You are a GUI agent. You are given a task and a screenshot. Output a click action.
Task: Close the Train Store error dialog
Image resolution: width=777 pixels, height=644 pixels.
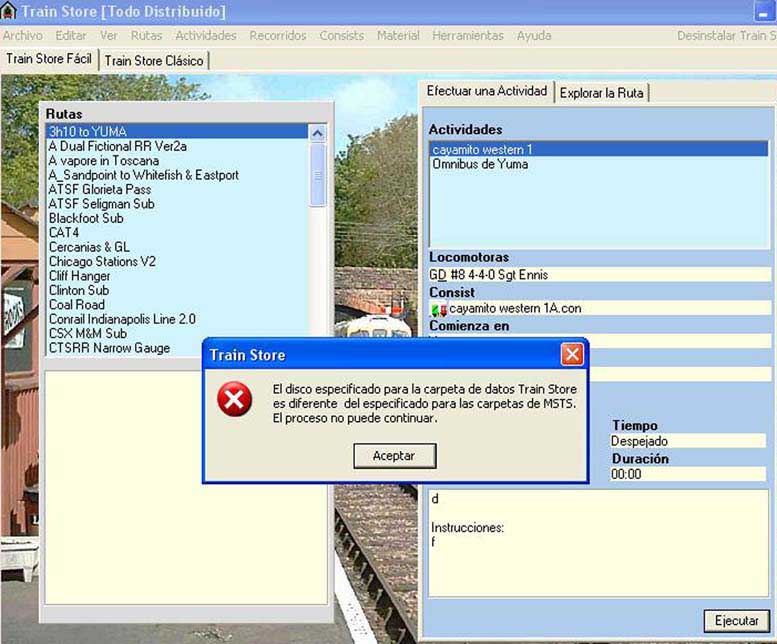(x=571, y=355)
